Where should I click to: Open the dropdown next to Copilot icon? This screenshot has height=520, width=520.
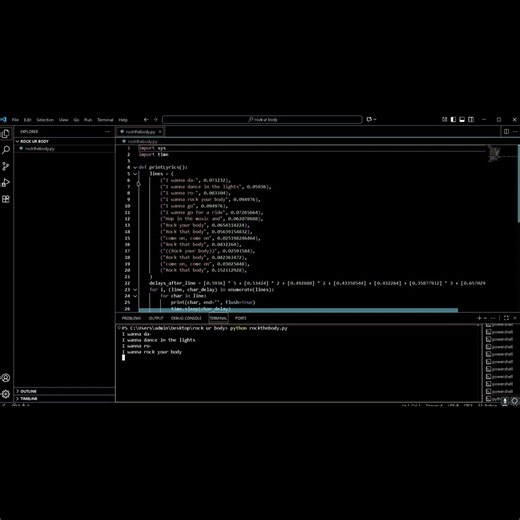(x=375, y=119)
